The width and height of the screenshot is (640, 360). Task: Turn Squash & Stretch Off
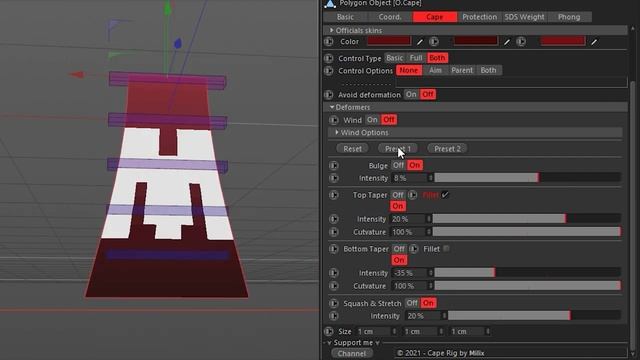point(412,303)
